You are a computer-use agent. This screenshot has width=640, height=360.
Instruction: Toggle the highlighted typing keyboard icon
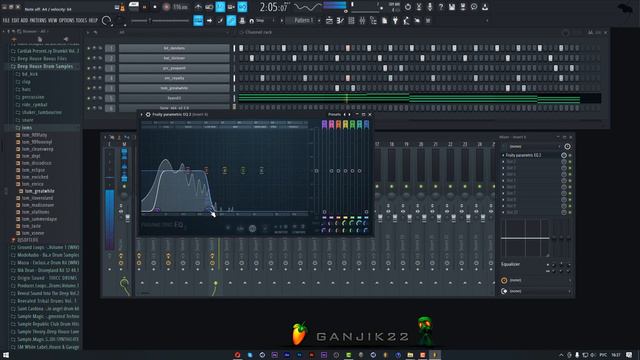tap(198, 20)
